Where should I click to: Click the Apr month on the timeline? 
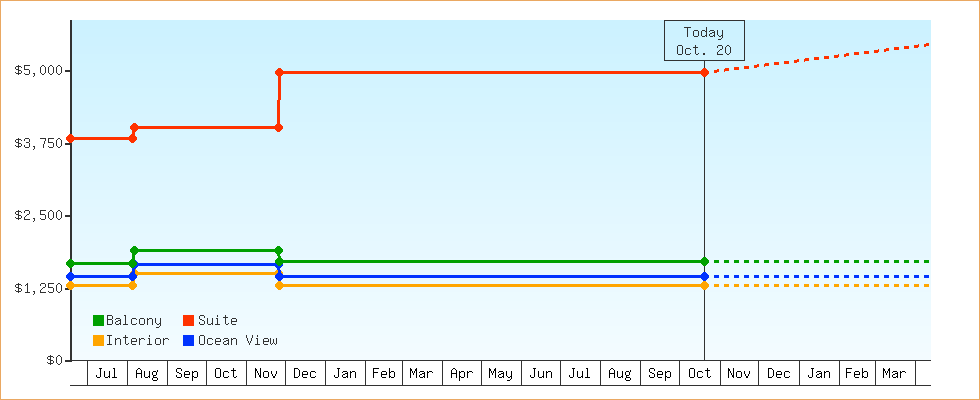[461, 374]
